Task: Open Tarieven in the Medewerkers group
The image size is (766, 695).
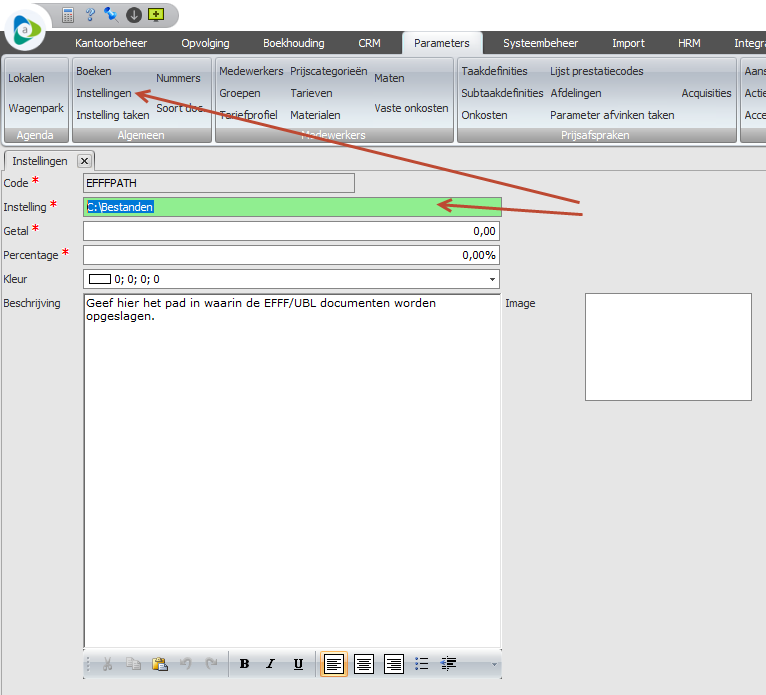Action: pyautogui.click(x=311, y=93)
